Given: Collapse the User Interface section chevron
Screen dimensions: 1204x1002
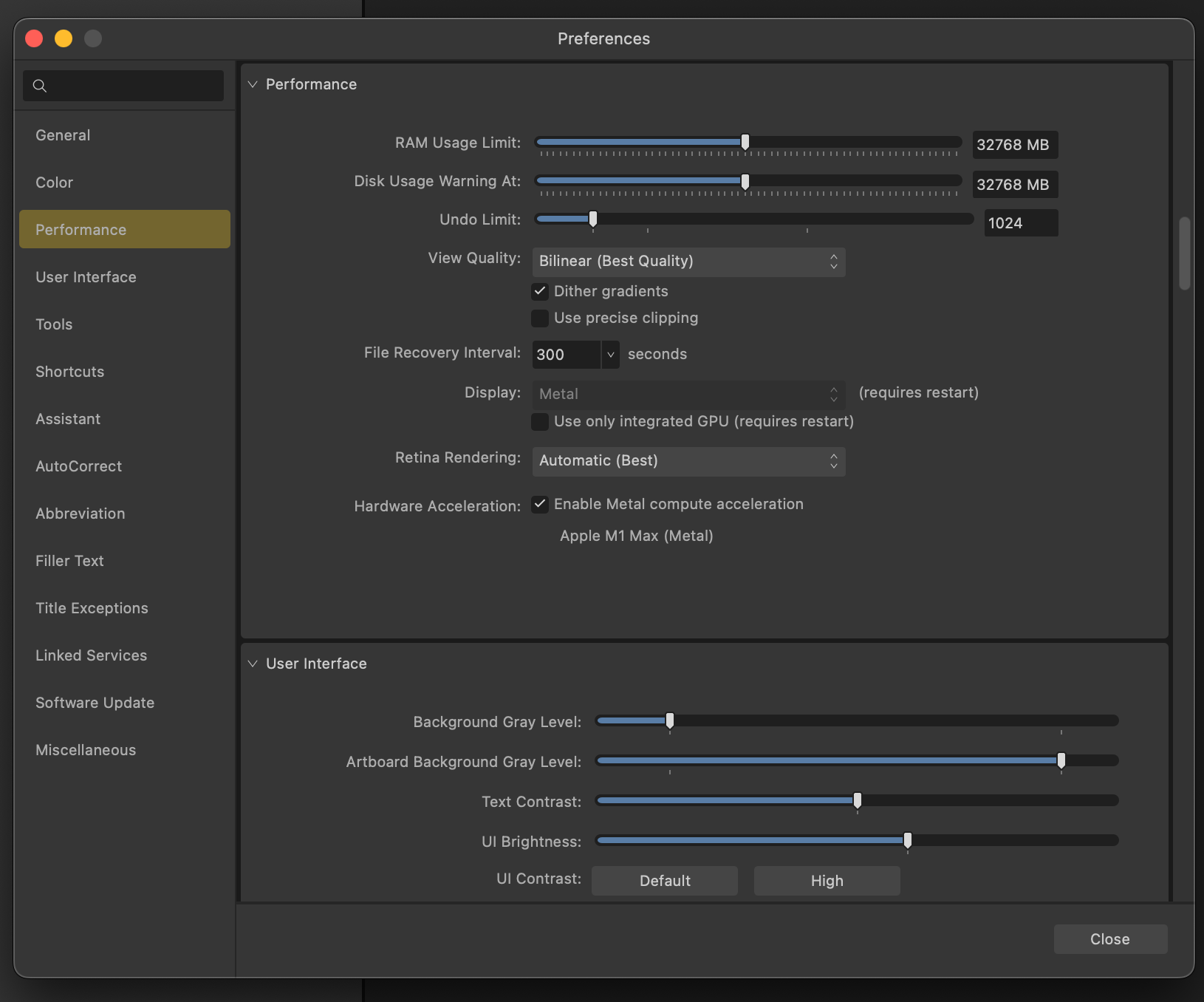Looking at the screenshot, I should point(253,664).
